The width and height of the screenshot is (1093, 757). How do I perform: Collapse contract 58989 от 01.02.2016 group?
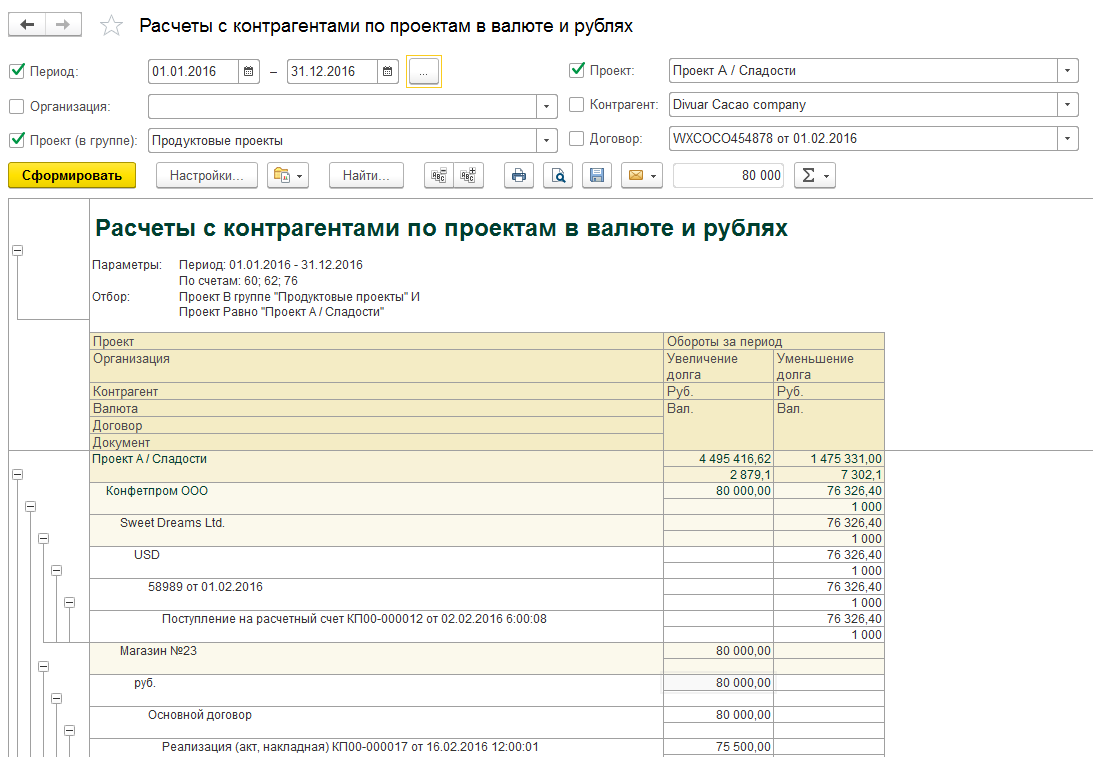click(70, 603)
